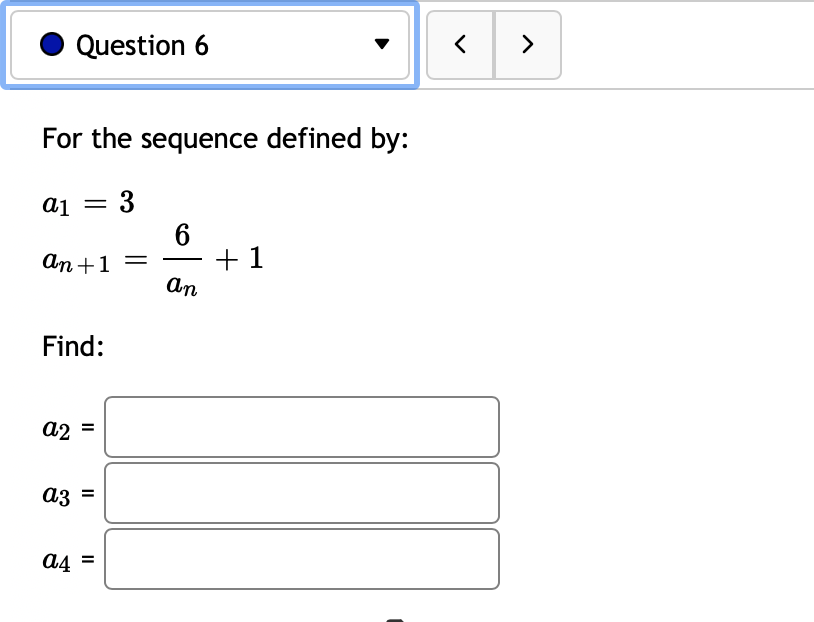814x622 pixels.
Task: Click the sequence description sentence
Action: (224, 139)
